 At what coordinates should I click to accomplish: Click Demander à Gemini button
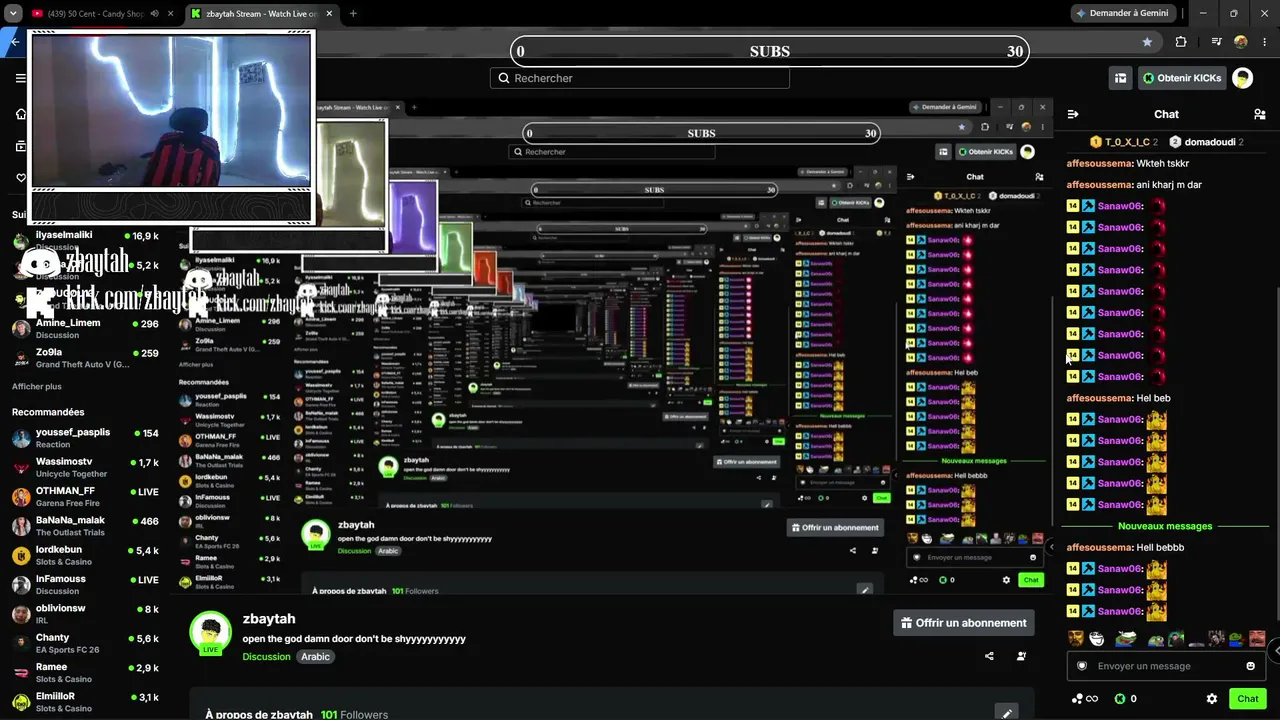point(1123,13)
